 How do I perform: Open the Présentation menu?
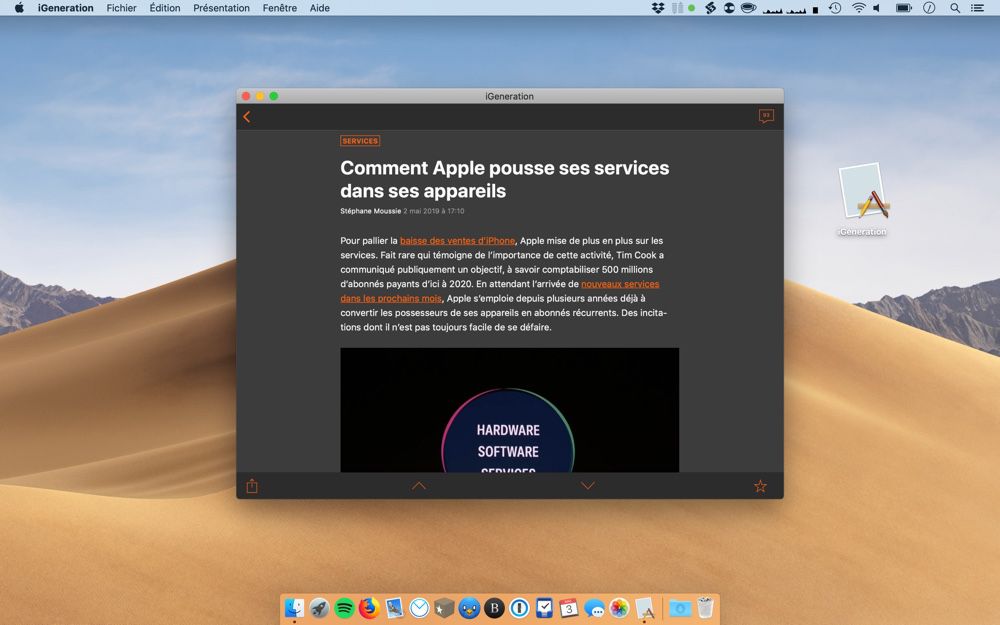(x=221, y=8)
